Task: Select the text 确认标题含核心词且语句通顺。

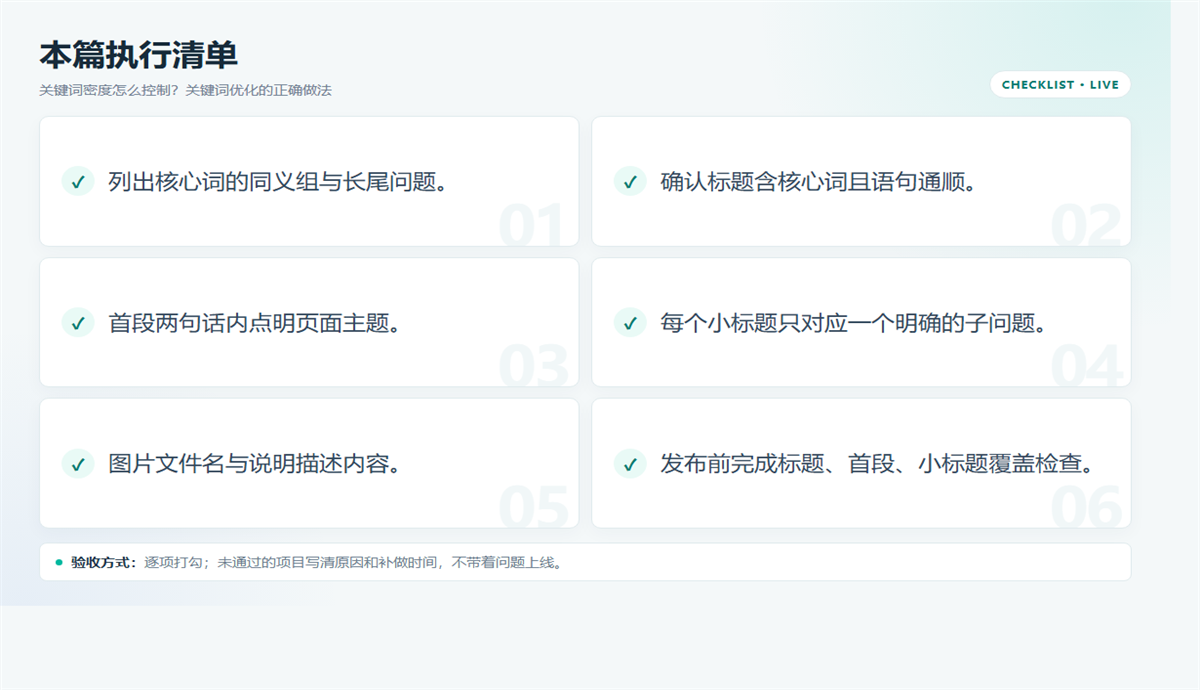Action: [817, 182]
